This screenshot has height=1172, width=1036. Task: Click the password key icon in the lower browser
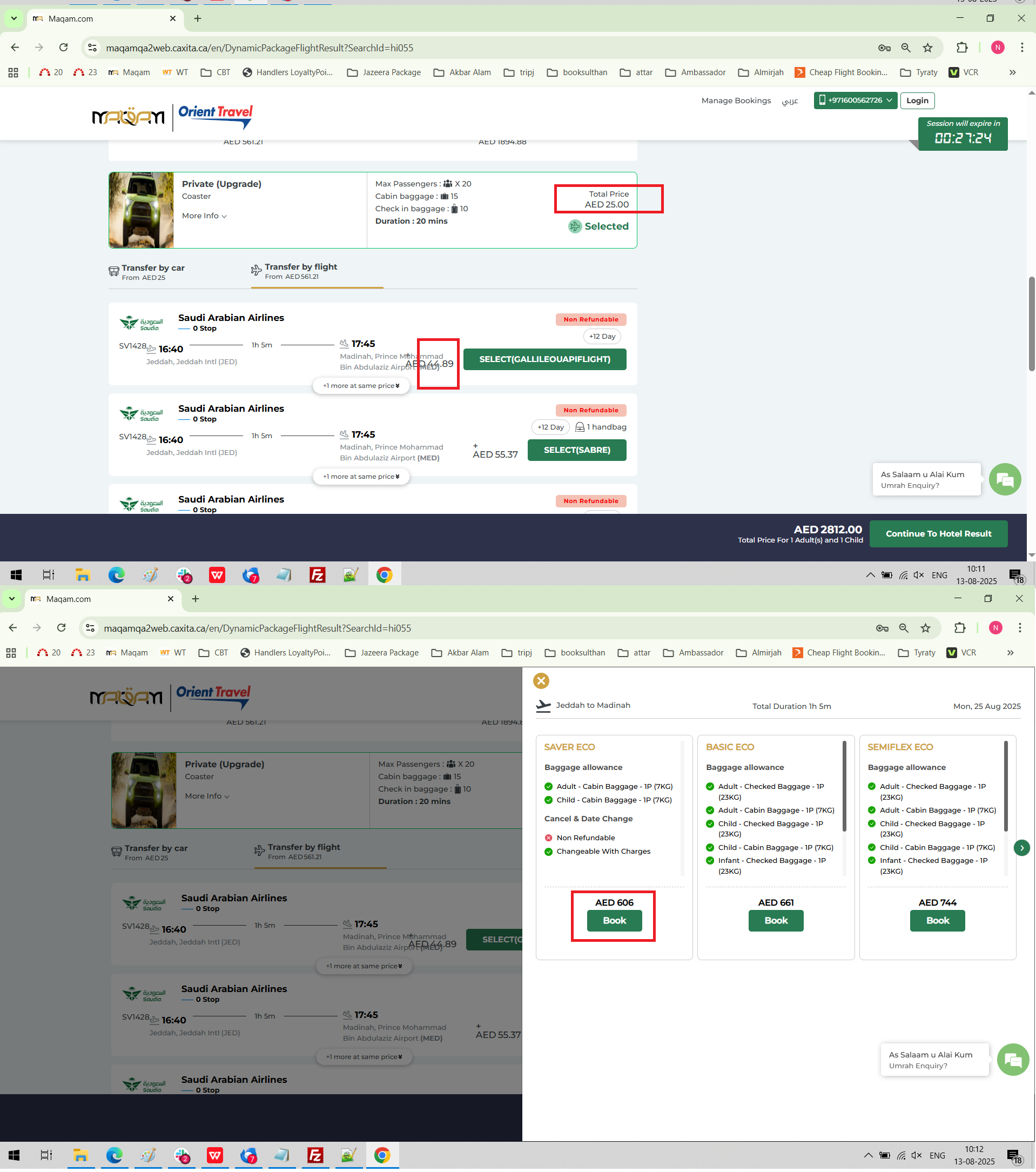882,628
